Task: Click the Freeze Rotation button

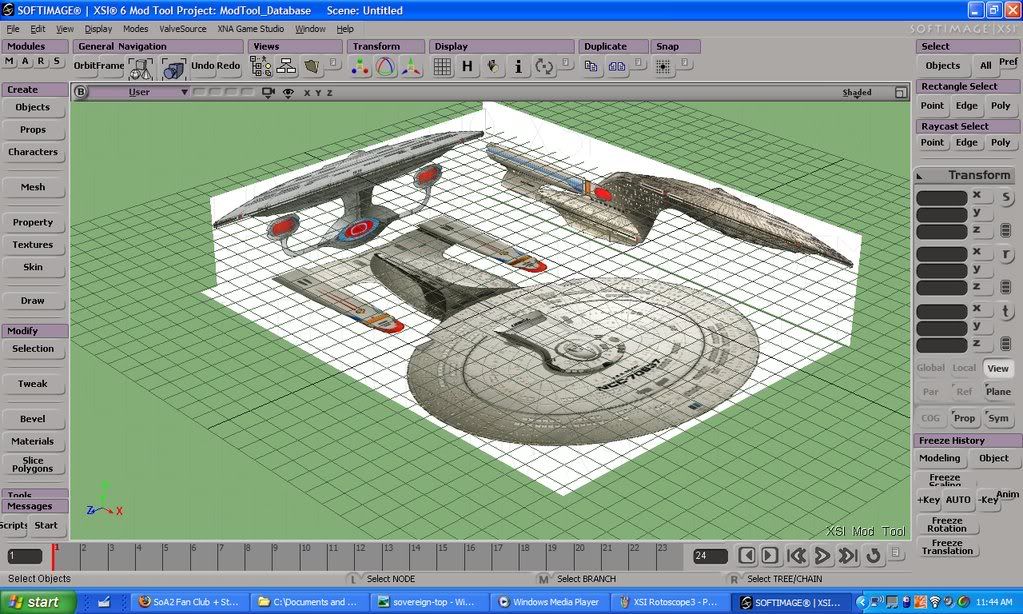Action: [x=947, y=524]
